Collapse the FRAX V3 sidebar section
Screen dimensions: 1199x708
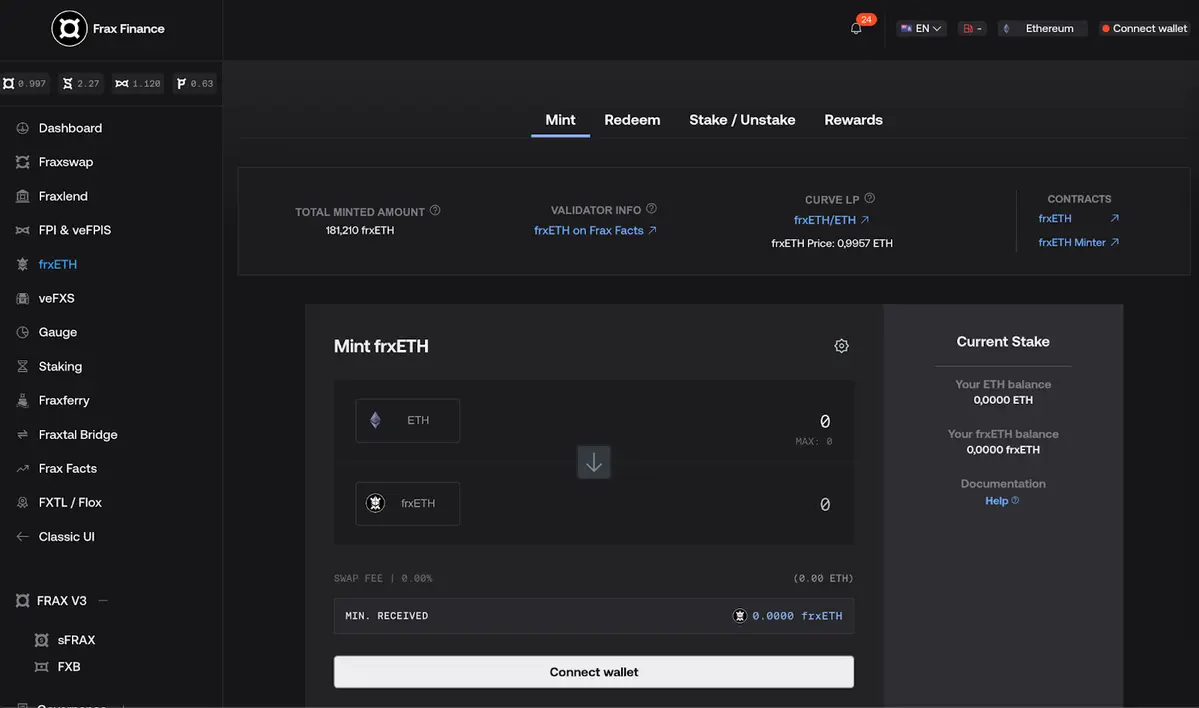click(x=103, y=601)
